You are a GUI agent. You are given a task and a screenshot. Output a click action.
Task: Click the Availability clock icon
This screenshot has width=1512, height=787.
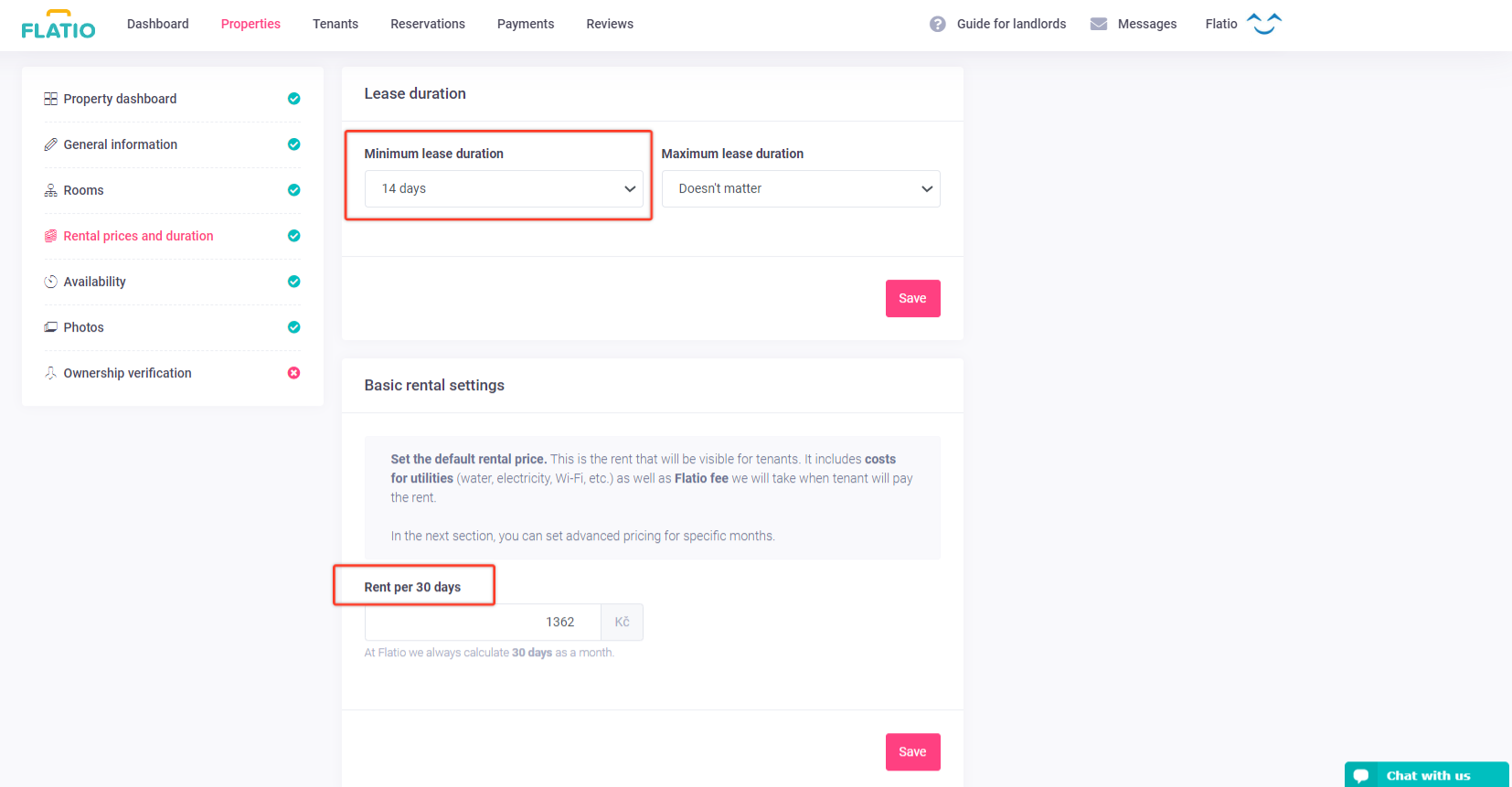coord(51,282)
